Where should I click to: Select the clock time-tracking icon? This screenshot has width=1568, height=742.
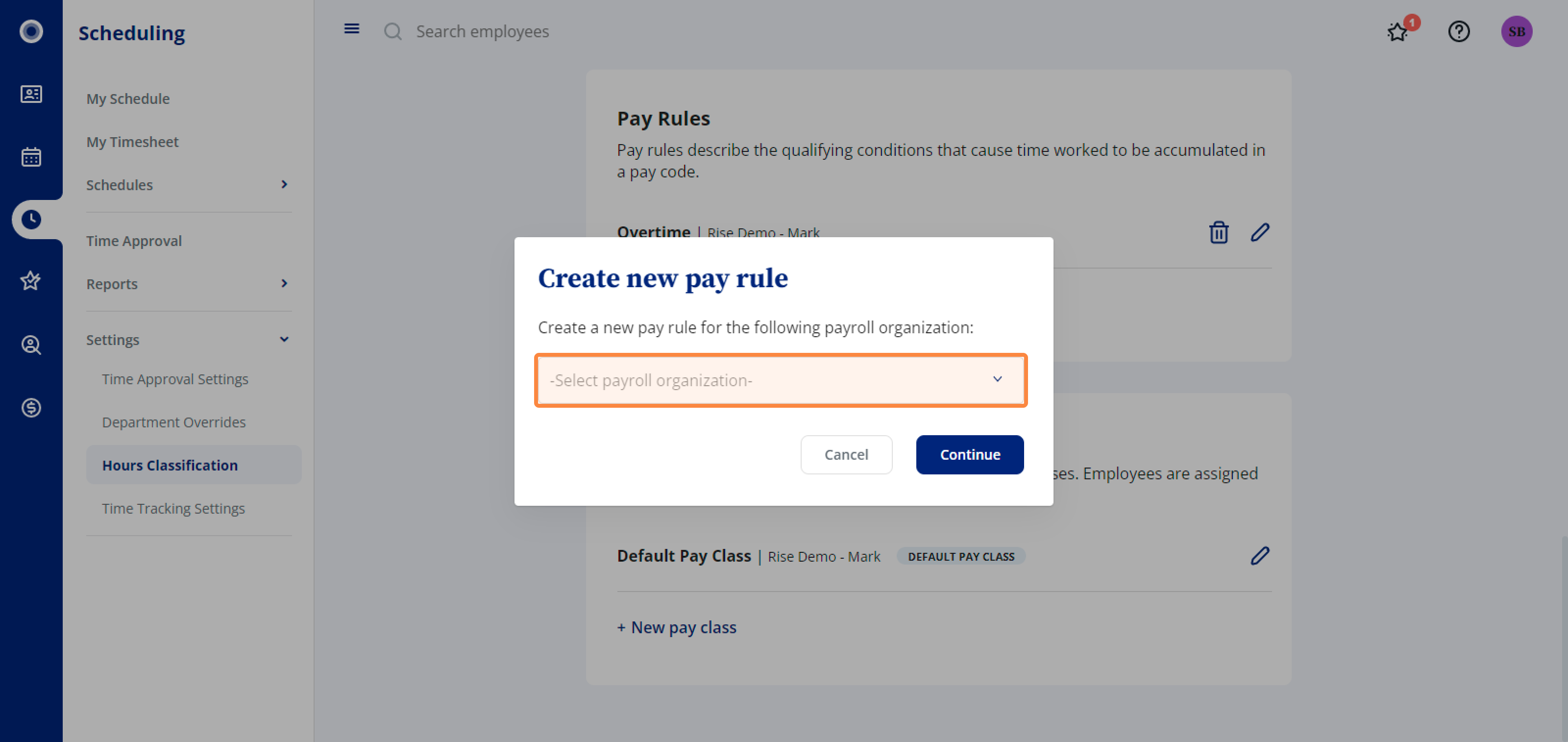tap(31, 219)
